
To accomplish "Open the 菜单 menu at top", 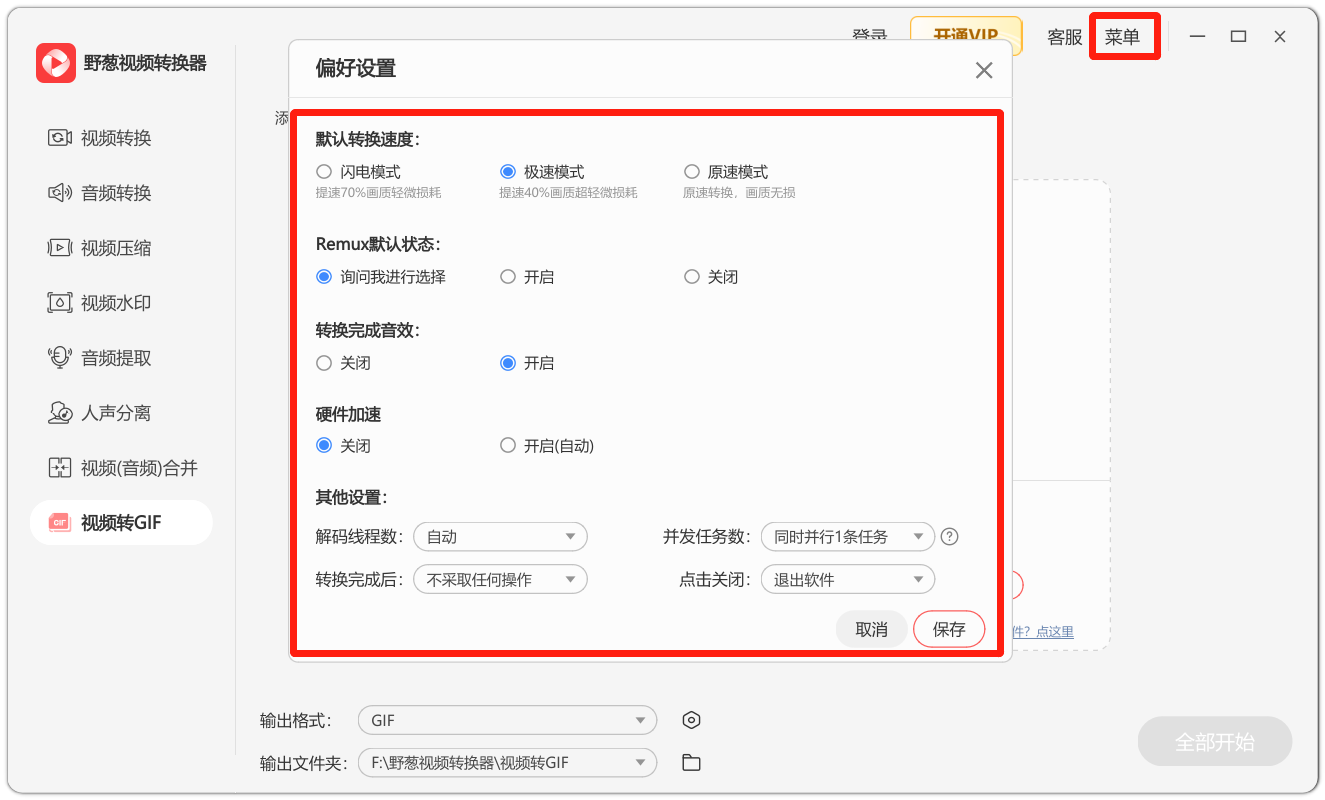I will 1122,37.
